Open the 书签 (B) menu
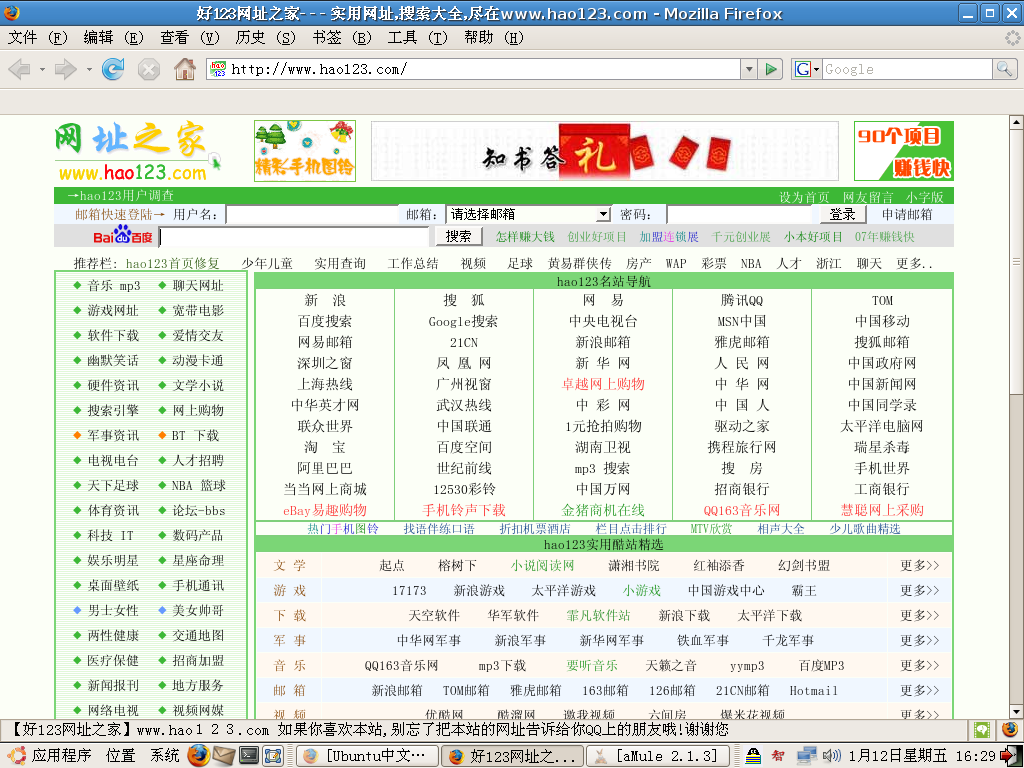Image resolution: width=1024 pixels, height=768 pixels. (342, 38)
